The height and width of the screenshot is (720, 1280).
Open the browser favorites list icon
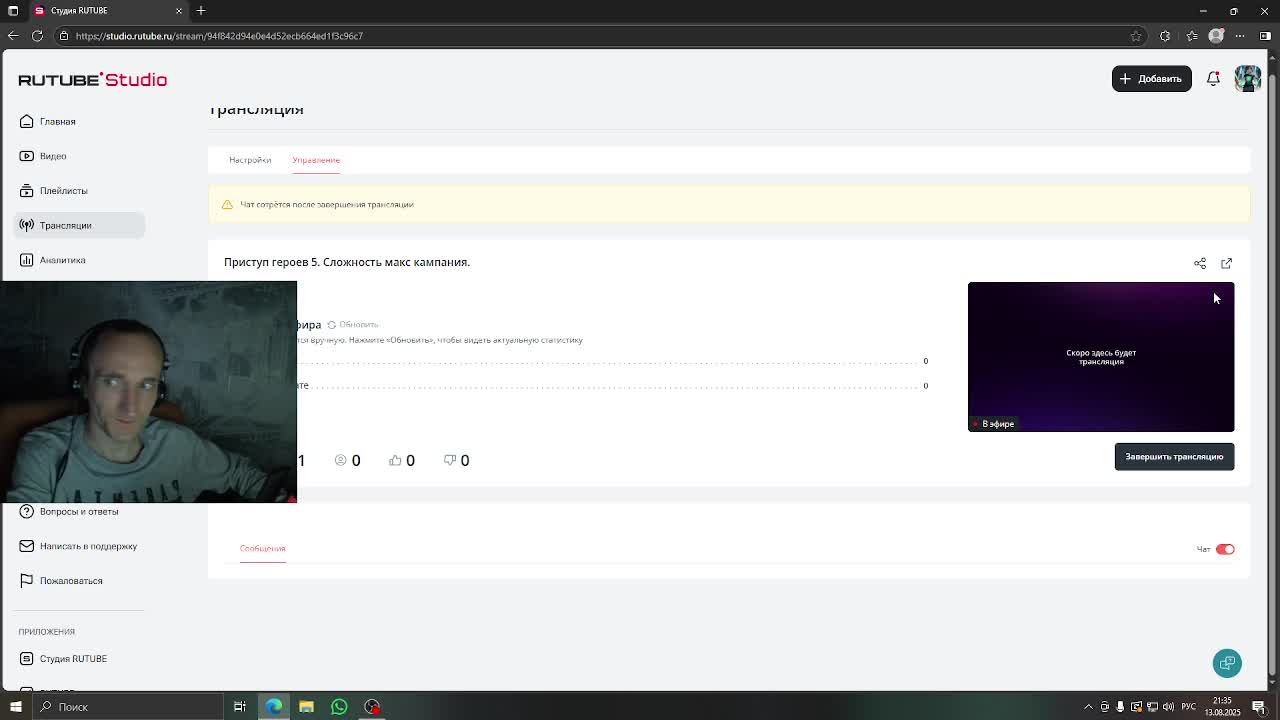(1192, 36)
